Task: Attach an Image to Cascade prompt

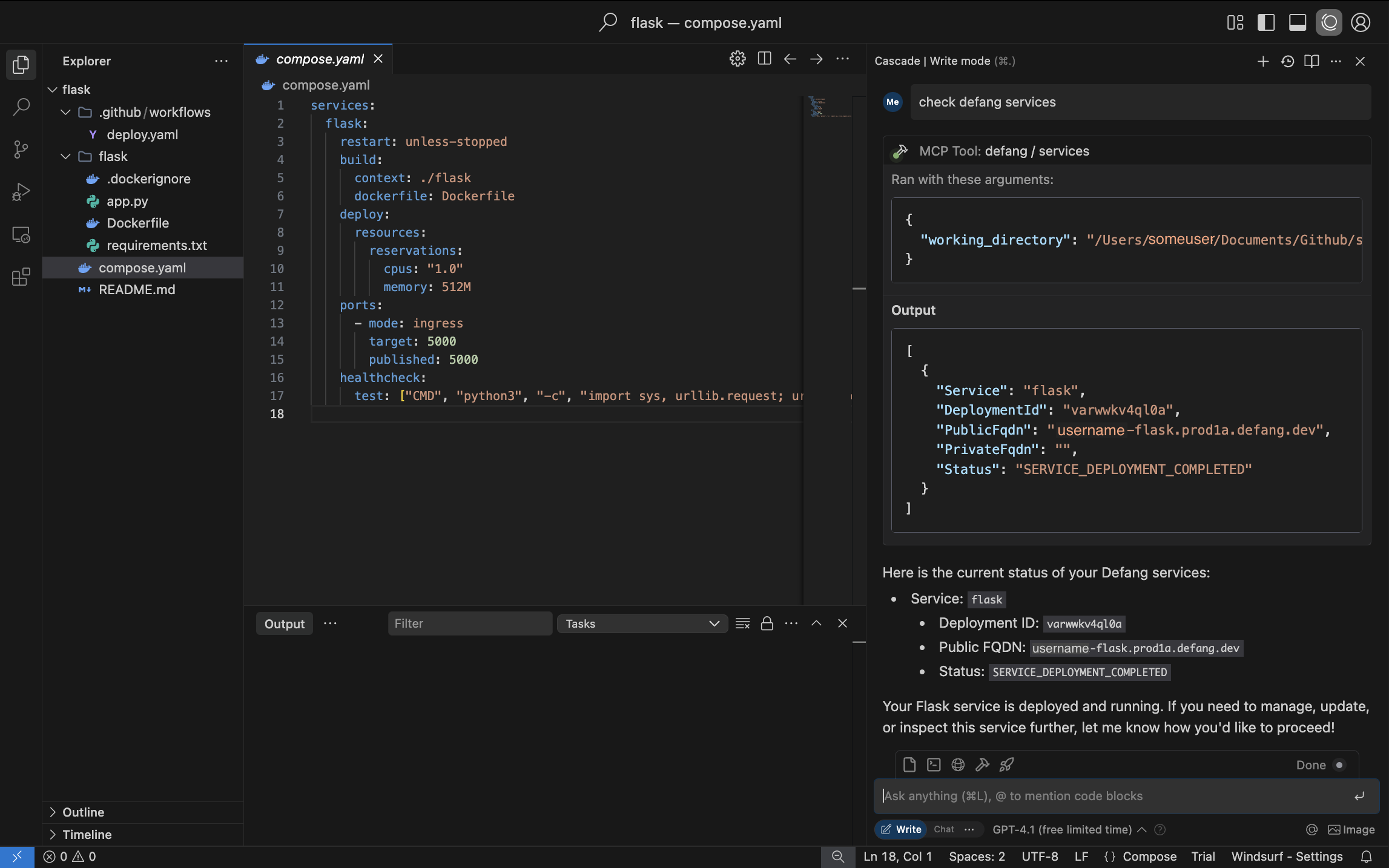Action: pyautogui.click(x=1351, y=829)
